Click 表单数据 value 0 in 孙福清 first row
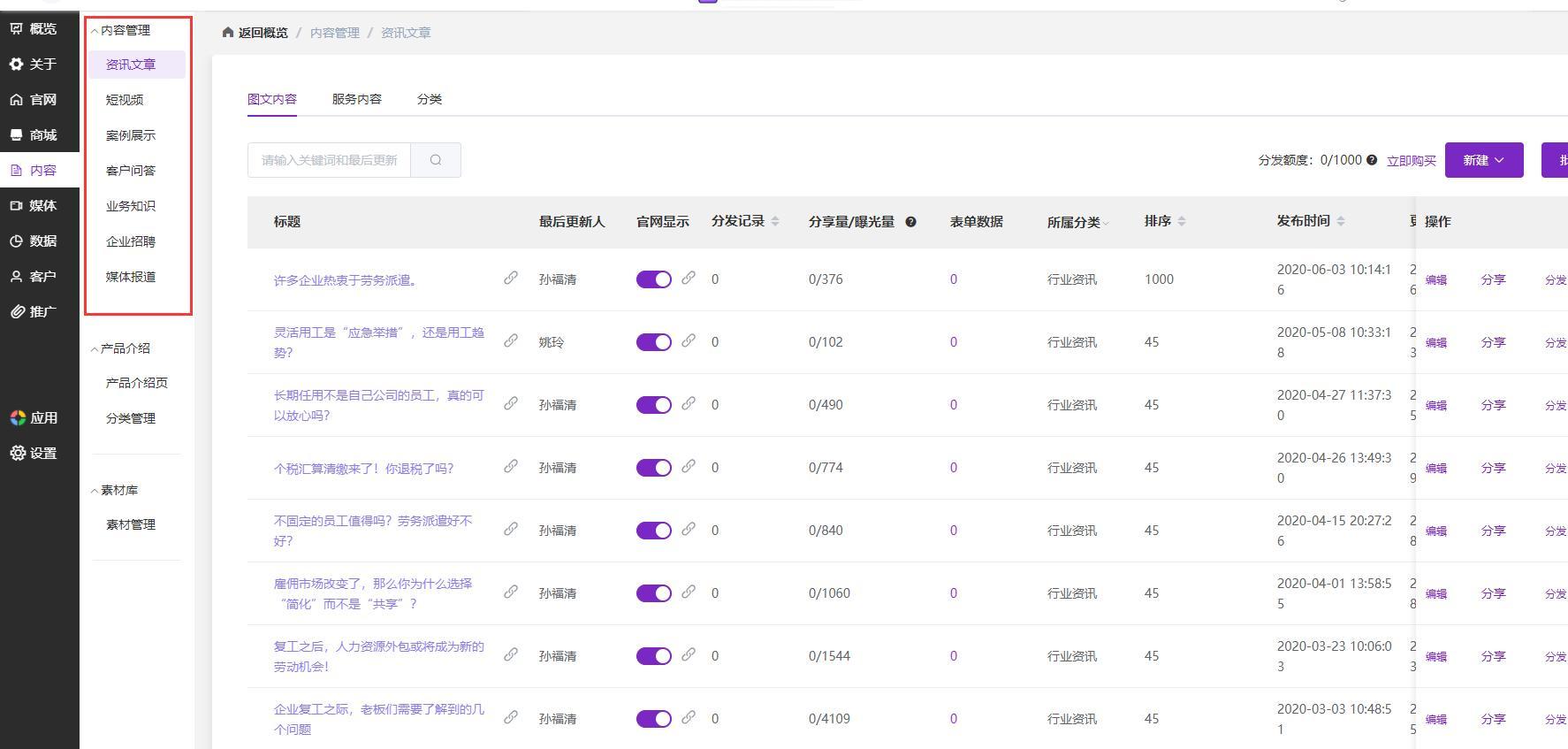 coord(954,279)
